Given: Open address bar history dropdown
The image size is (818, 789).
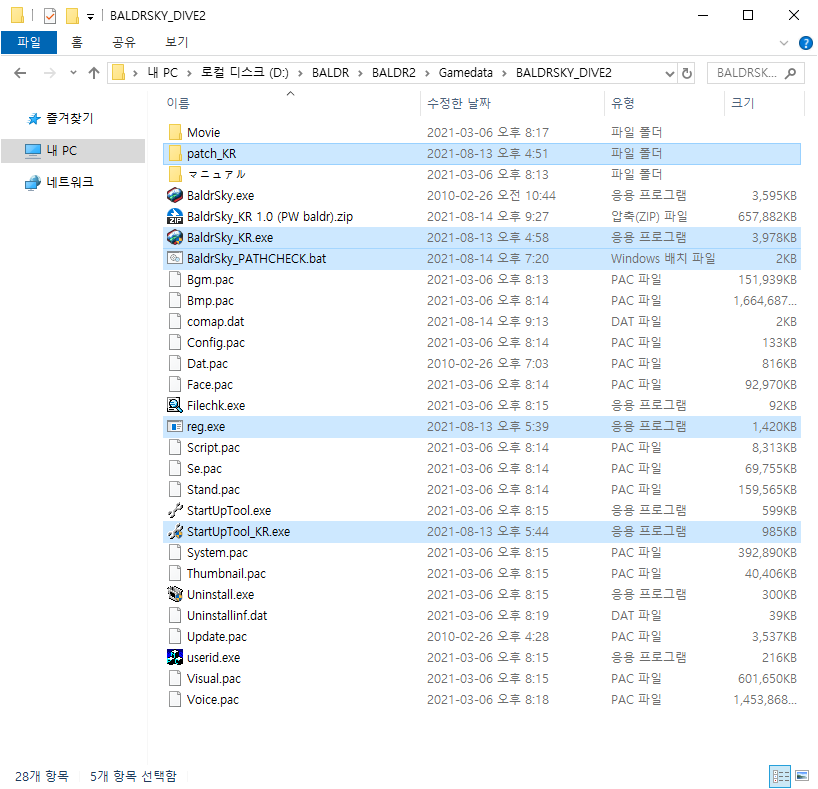Looking at the screenshot, I should coord(670,74).
